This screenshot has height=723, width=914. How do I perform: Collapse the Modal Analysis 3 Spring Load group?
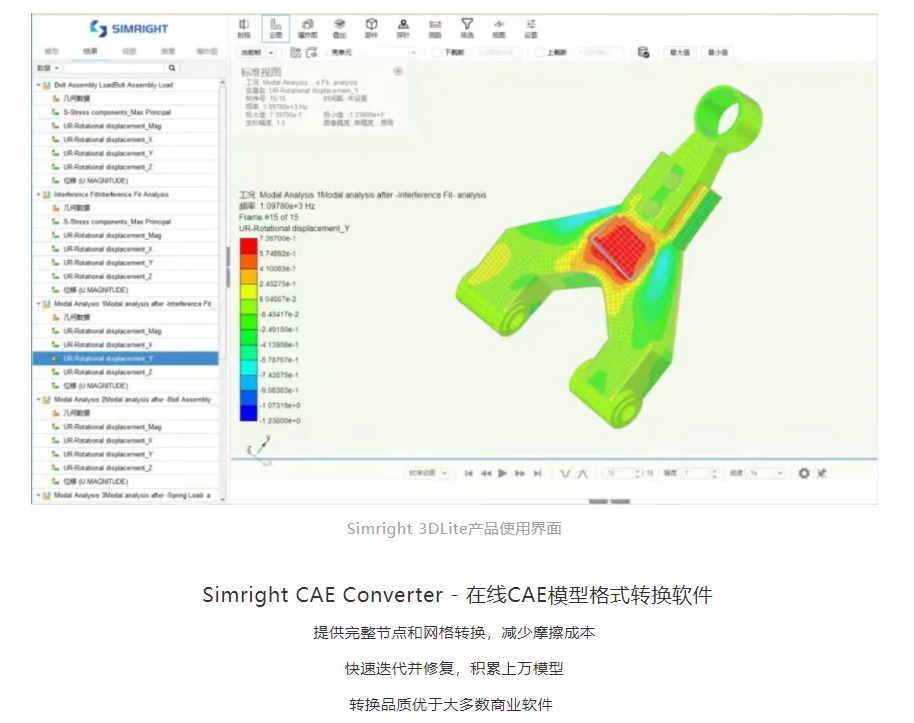coord(38,496)
